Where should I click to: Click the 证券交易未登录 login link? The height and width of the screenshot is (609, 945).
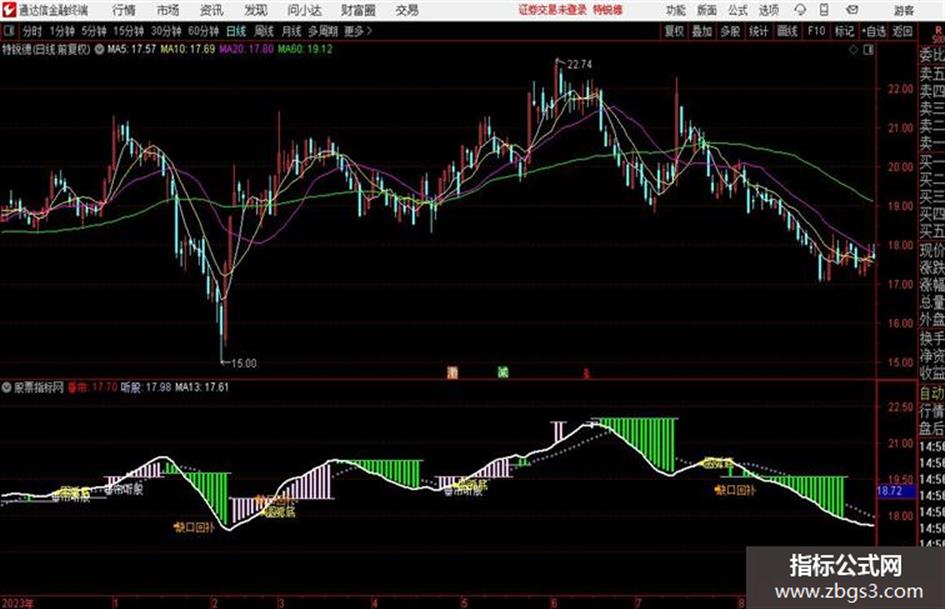pyautogui.click(x=553, y=10)
